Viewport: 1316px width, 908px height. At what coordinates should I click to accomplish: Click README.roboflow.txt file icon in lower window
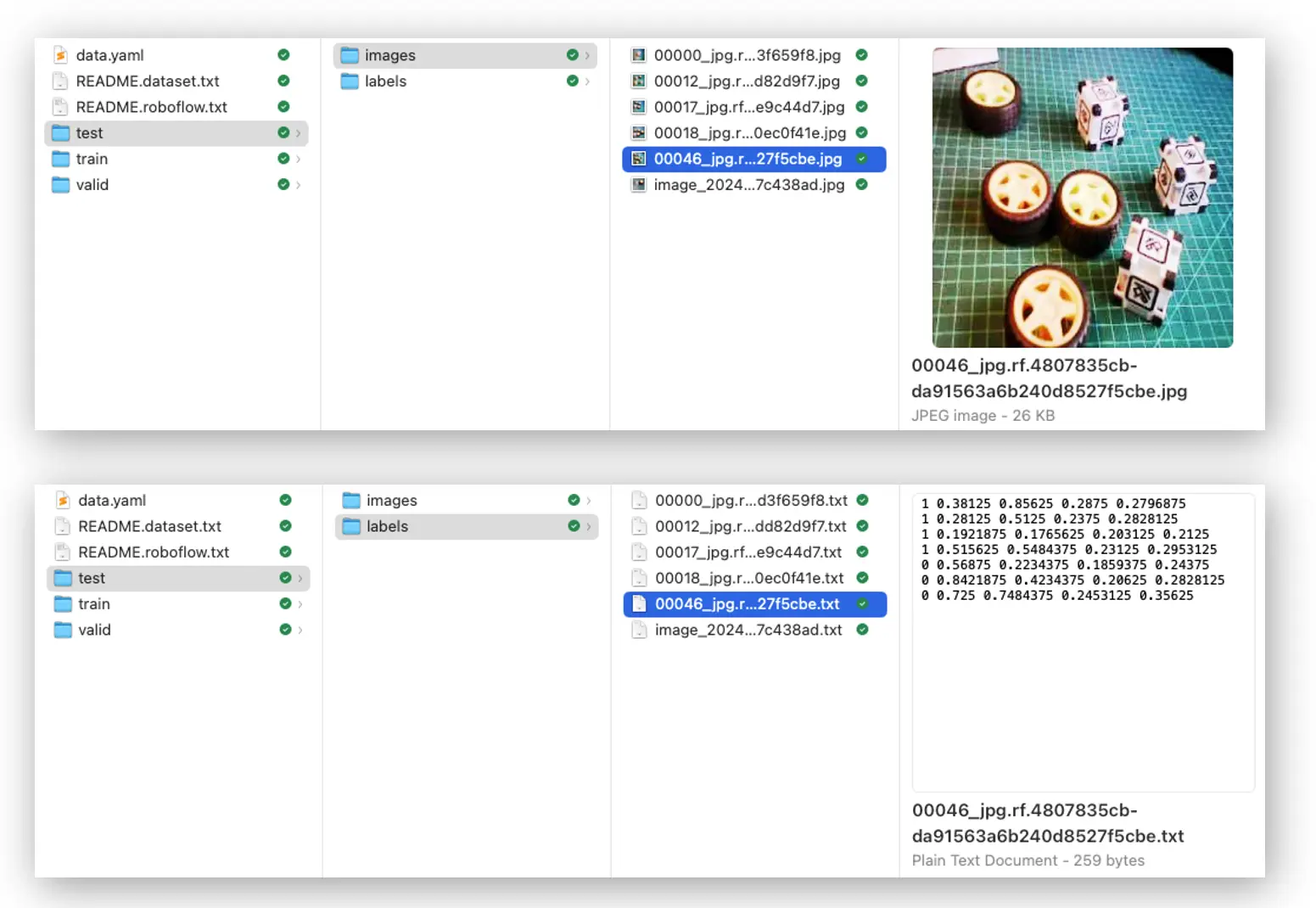click(62, 552)
